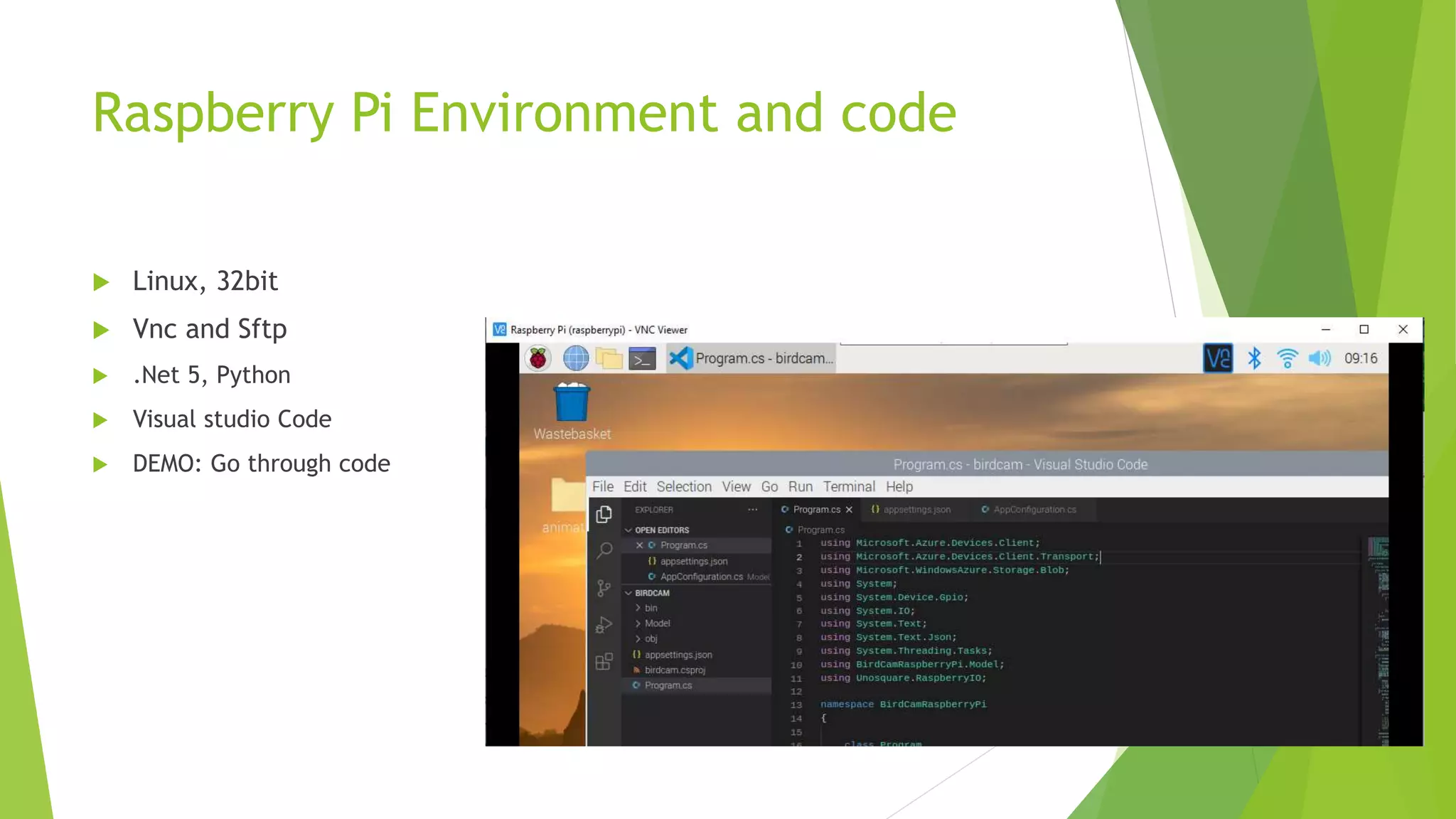Close the Program.cs editor tab
This screenshot has width=1456, height=819.
point(849,510)
